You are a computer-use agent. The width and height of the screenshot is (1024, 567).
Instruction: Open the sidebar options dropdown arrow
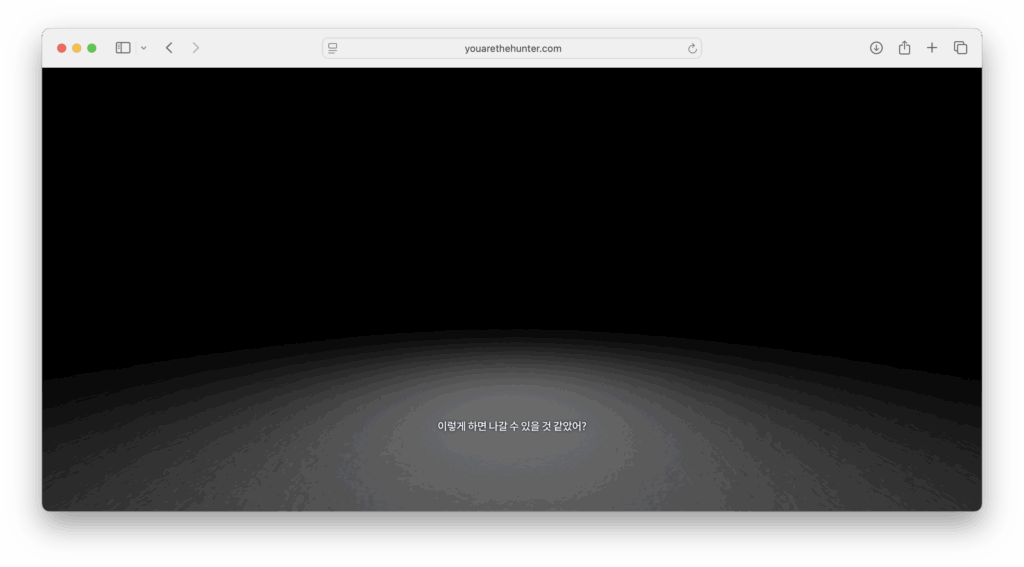tap(144, 48)
